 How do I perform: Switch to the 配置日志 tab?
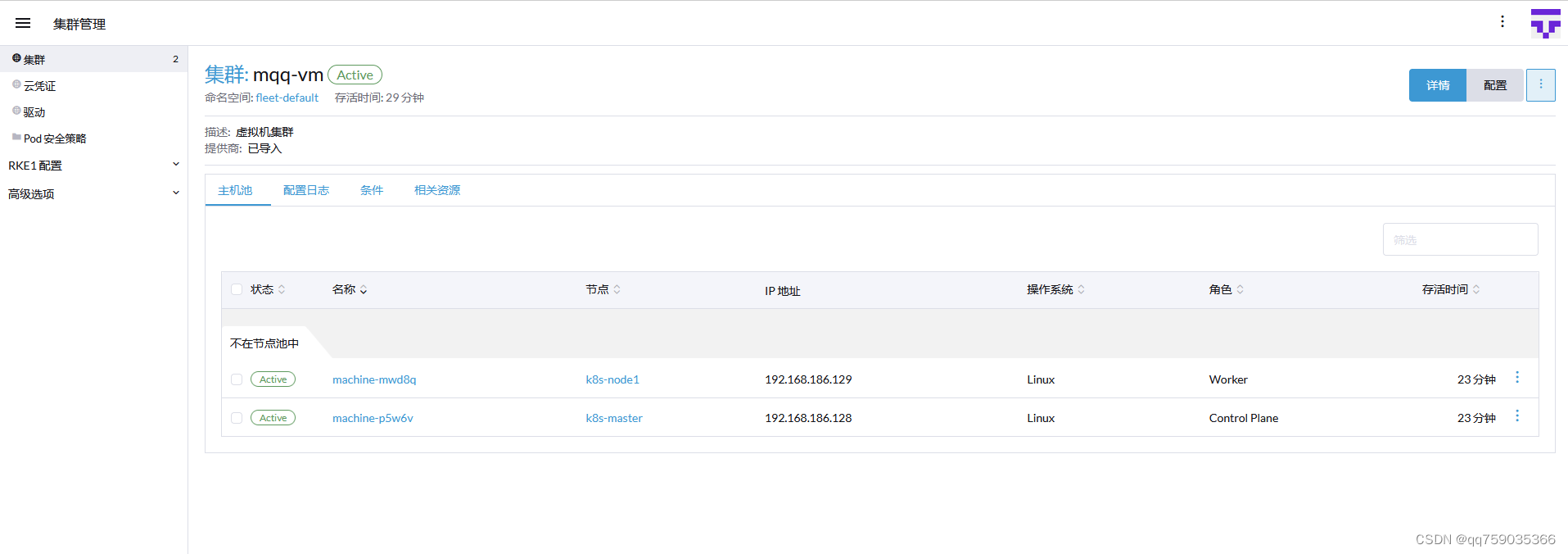pos(306,190)
